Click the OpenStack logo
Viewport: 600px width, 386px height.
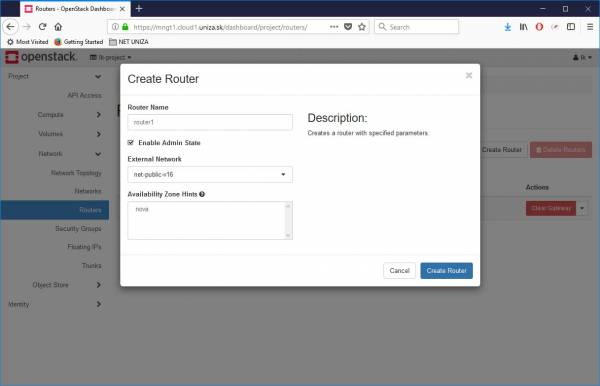[x=40, y=57]
